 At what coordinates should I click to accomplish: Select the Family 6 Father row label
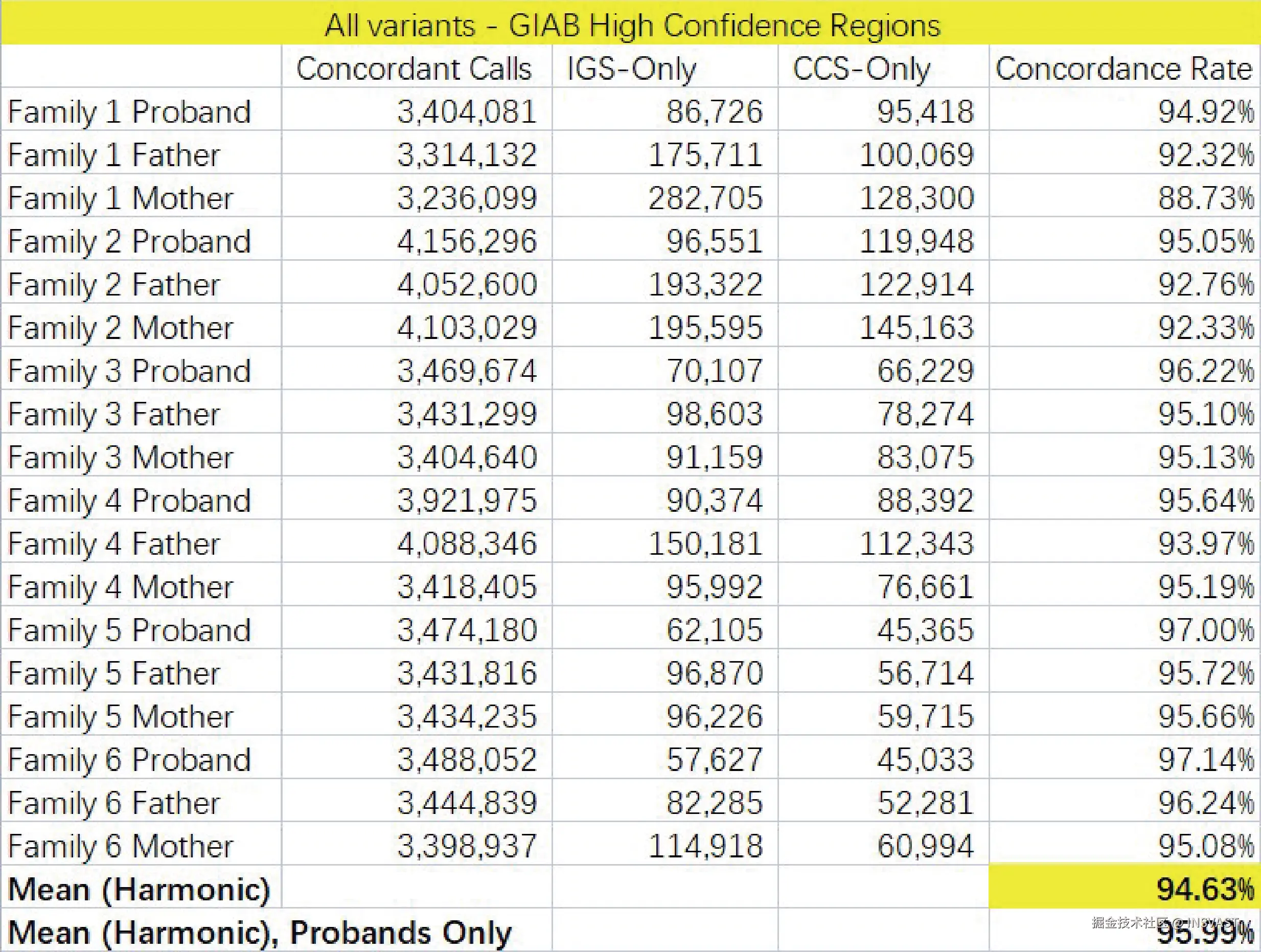point(114,803)
